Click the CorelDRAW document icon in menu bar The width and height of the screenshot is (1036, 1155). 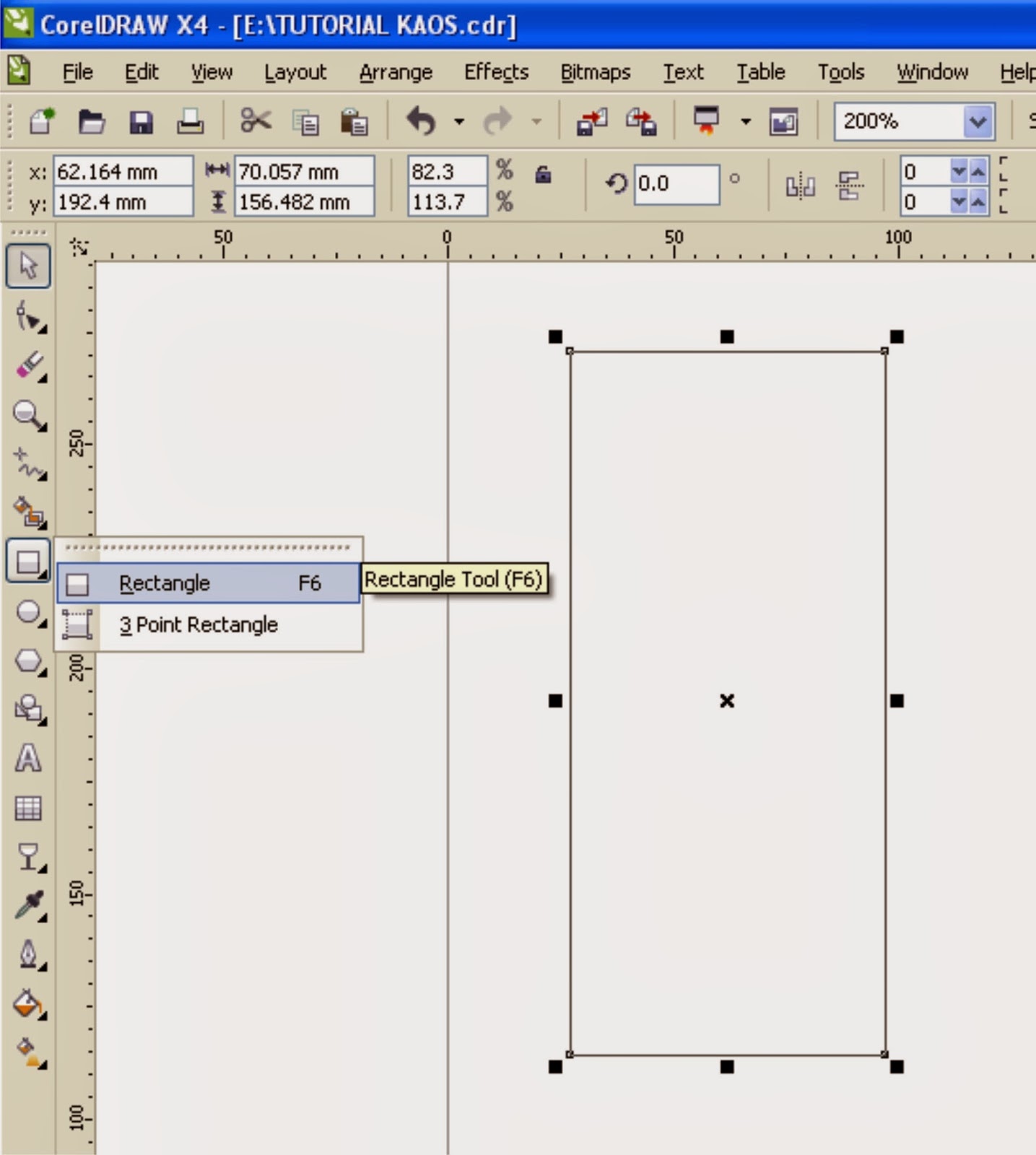tap(19, 71)
